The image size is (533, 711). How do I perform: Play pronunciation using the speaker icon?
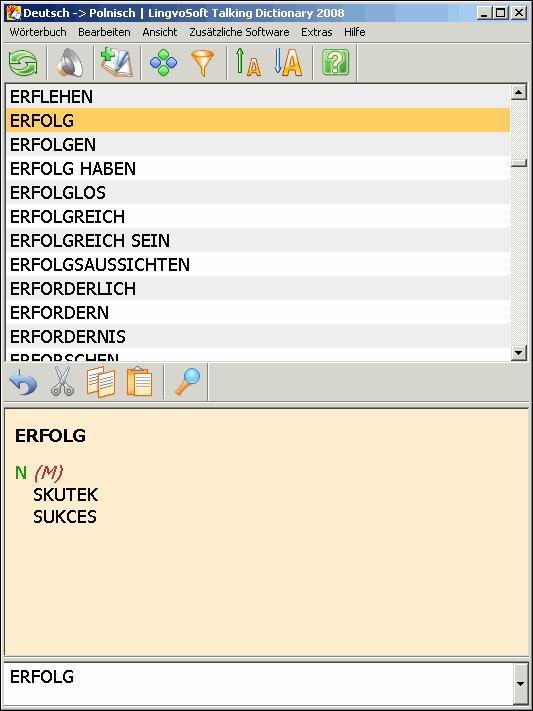click(70, 63)
